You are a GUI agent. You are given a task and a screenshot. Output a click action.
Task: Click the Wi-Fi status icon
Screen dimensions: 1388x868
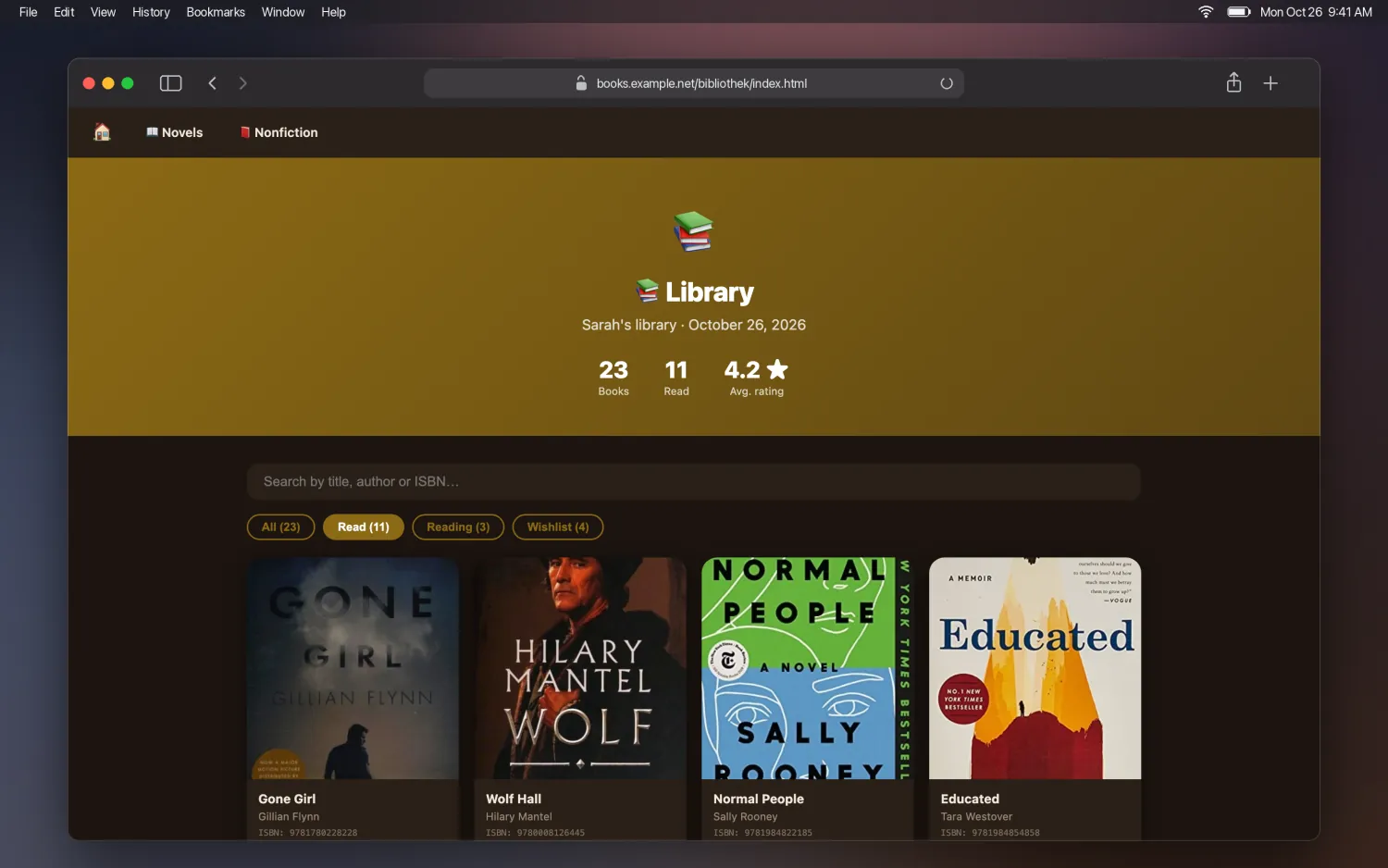(x=1206, y=12)
